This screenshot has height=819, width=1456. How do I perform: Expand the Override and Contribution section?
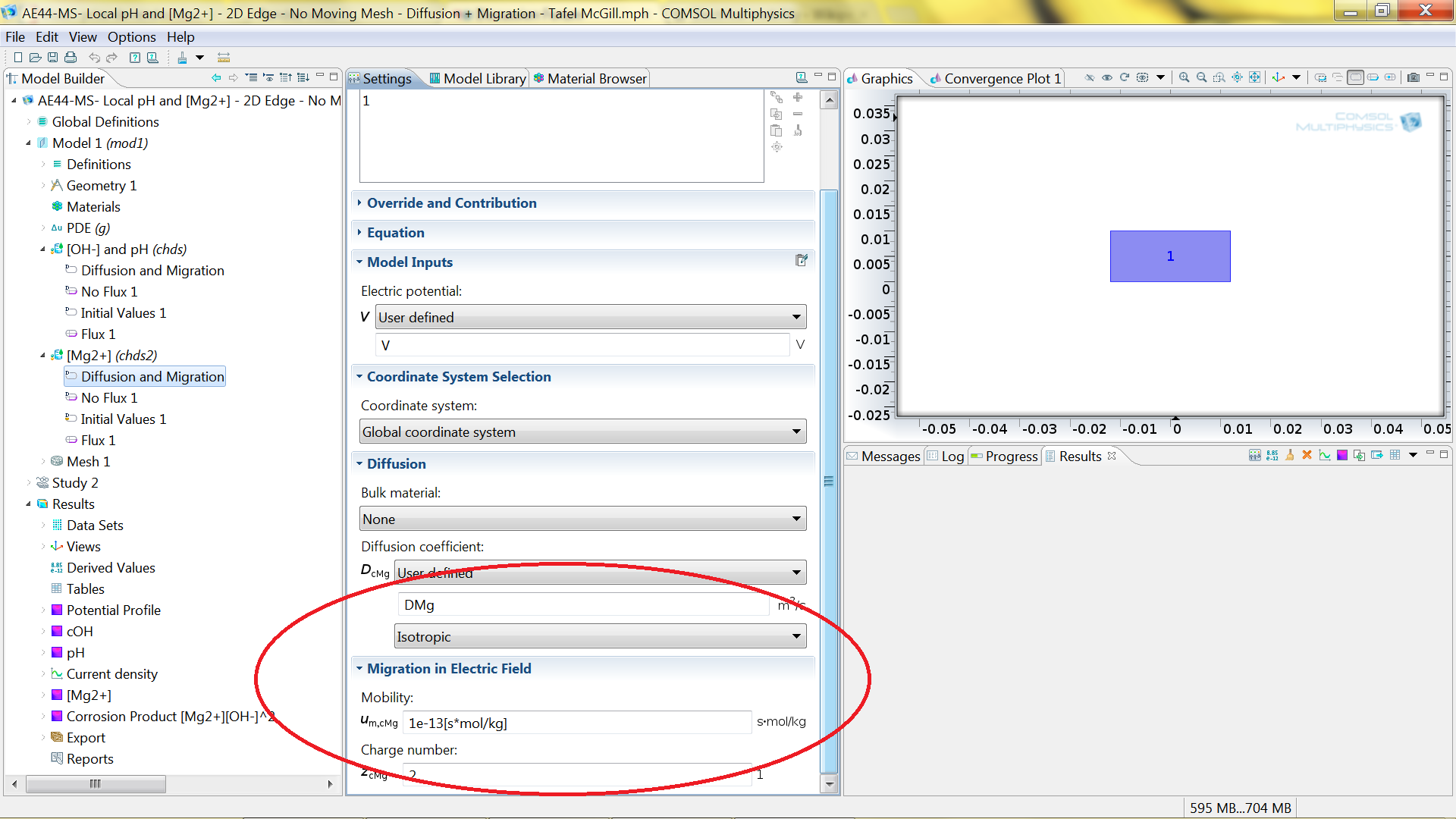[x=452, y=203]
